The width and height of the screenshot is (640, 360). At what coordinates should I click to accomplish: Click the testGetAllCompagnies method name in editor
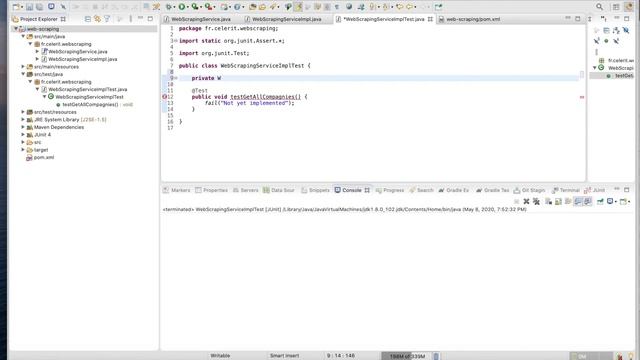click(x=265, y=97)
